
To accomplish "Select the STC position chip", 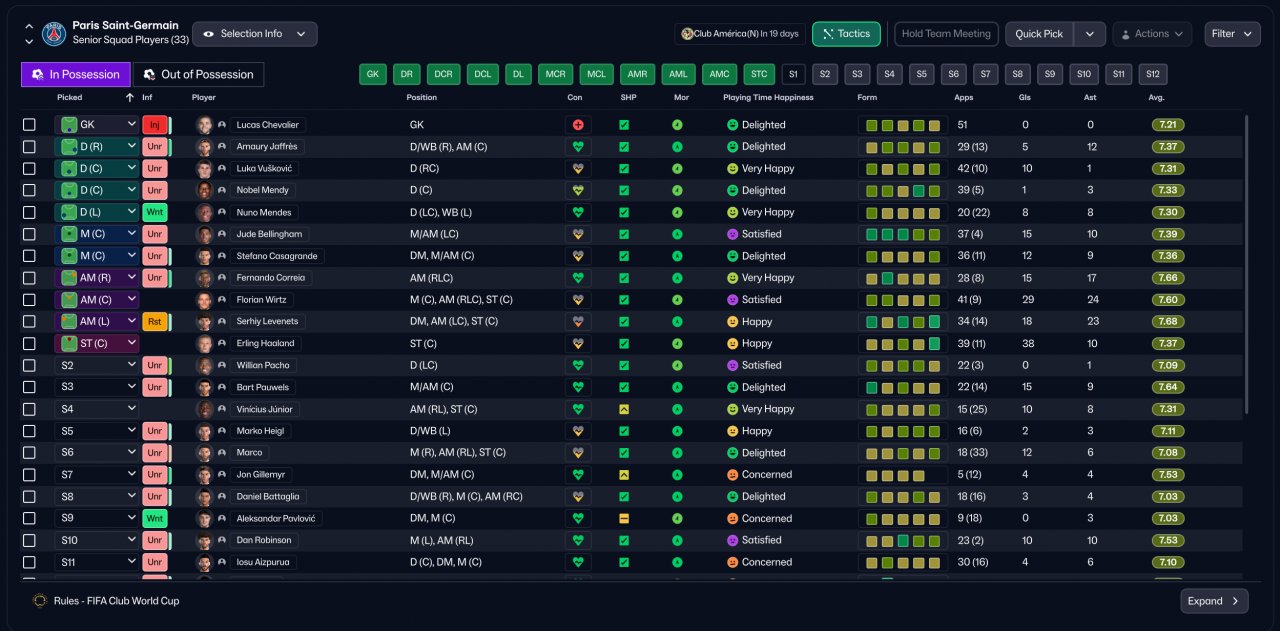I will 759,74.
